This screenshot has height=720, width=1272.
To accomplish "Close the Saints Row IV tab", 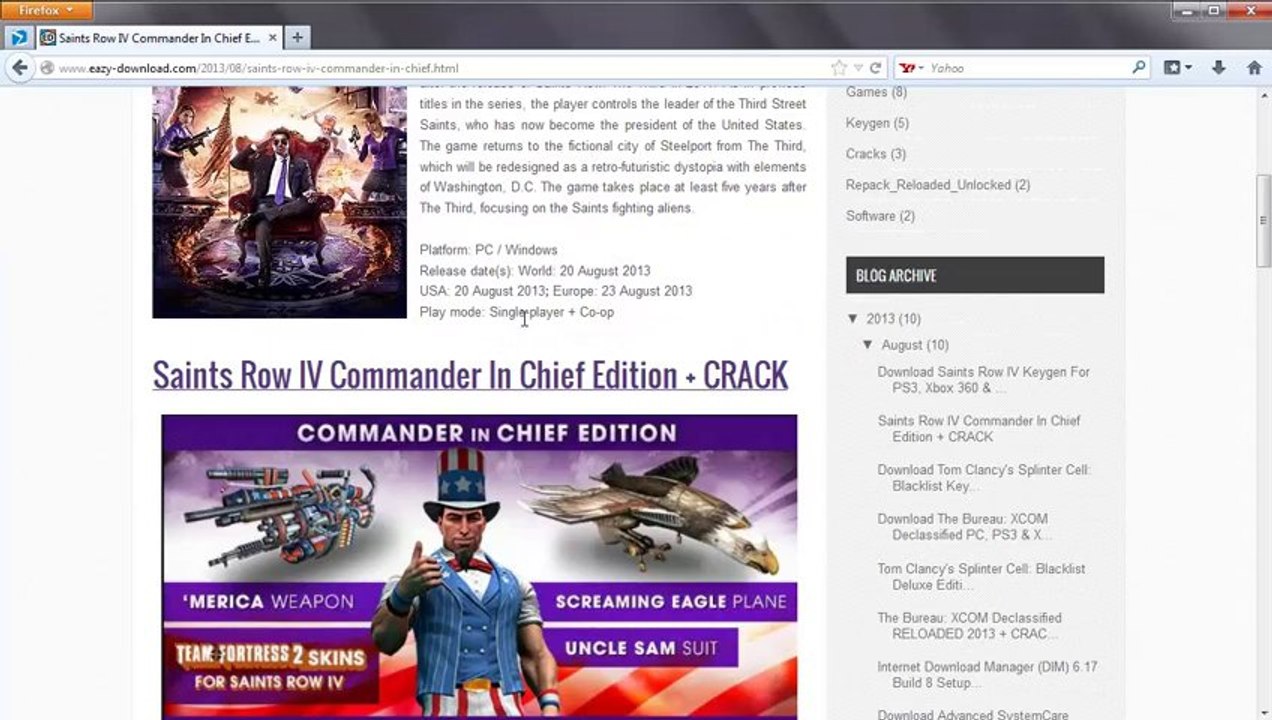I will [272, 38].
